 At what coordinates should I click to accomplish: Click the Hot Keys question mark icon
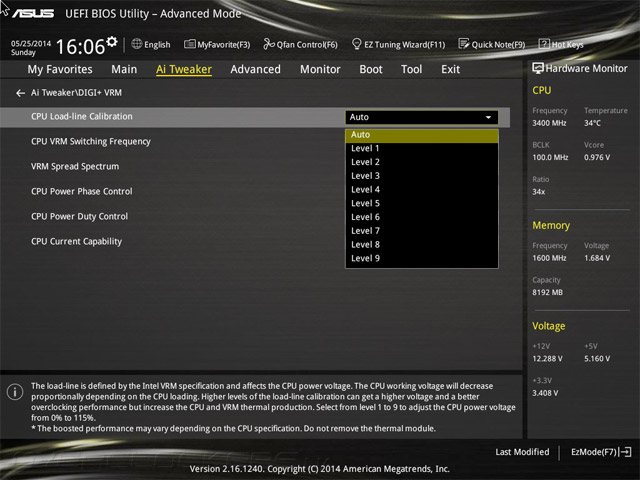pyautogui.click(x=544, y=44)
